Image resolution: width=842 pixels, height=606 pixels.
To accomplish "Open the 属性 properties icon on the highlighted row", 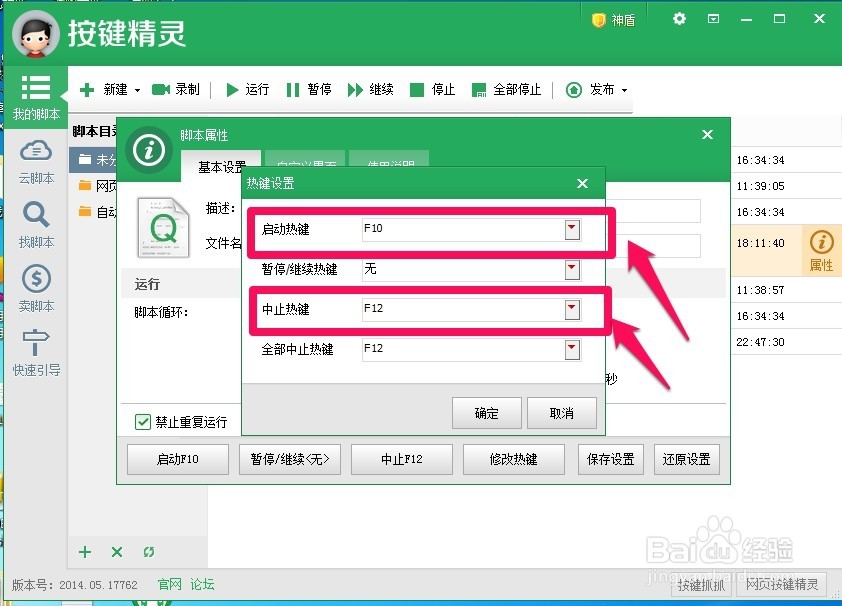I will [821, 250].
